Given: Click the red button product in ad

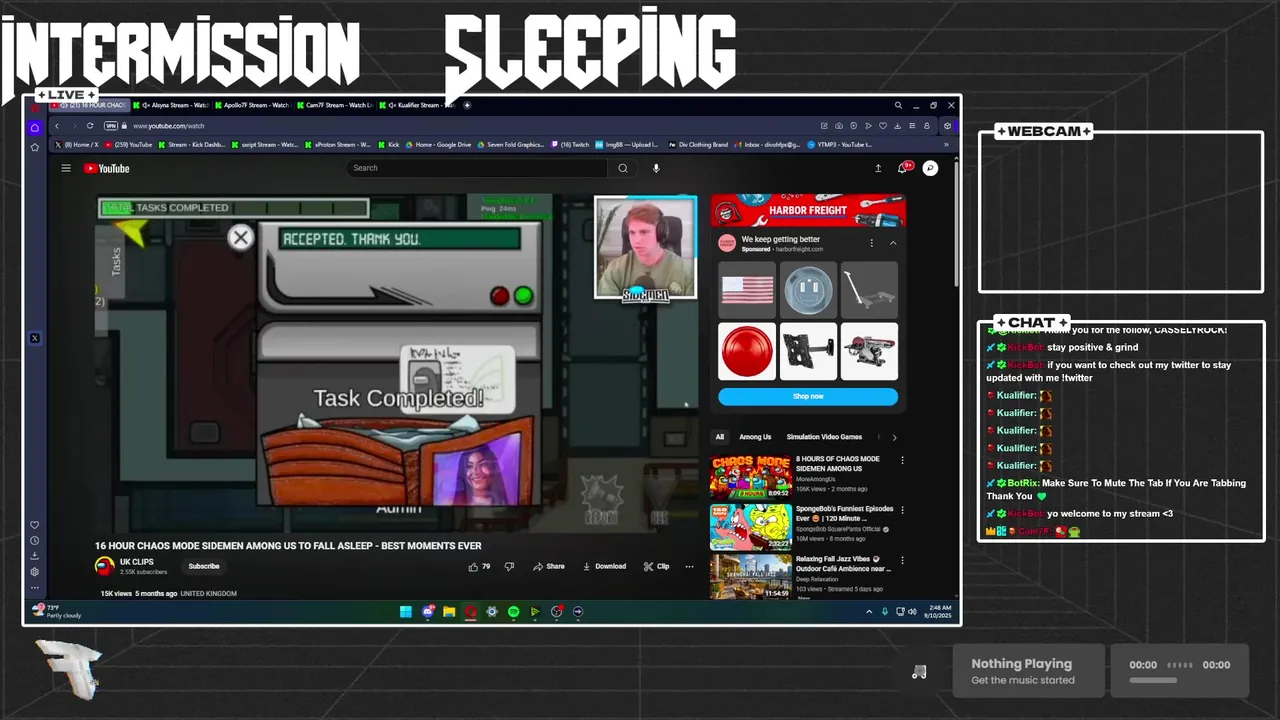Looking at the screenshot, I should [747, 351].
